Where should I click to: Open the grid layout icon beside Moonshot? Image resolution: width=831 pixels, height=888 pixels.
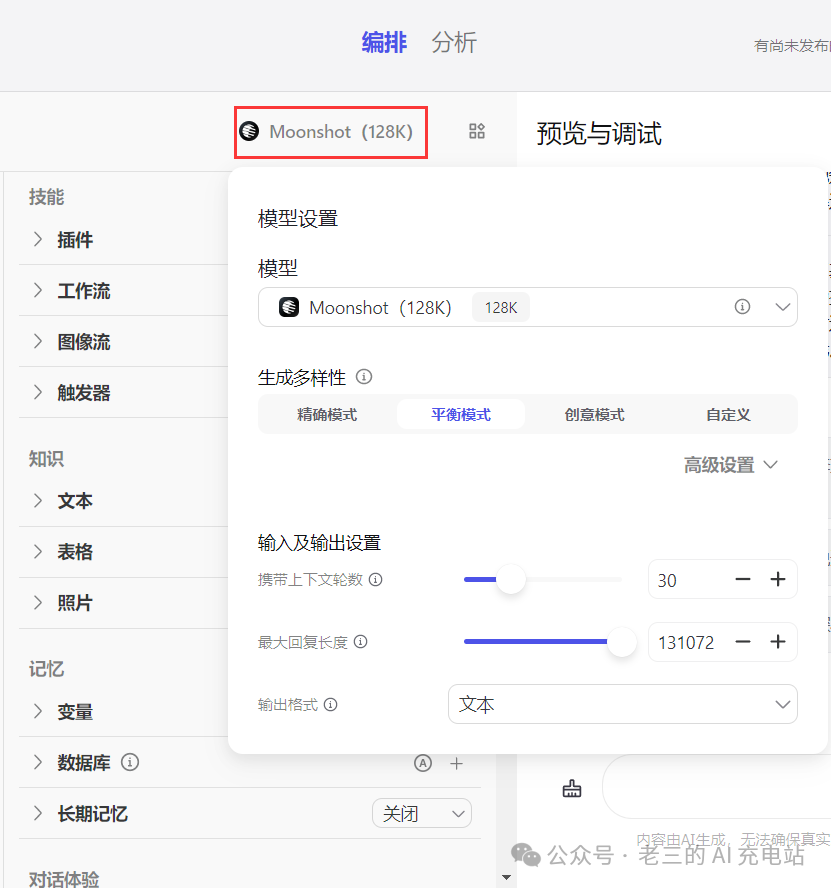click(x=477, y=131)
